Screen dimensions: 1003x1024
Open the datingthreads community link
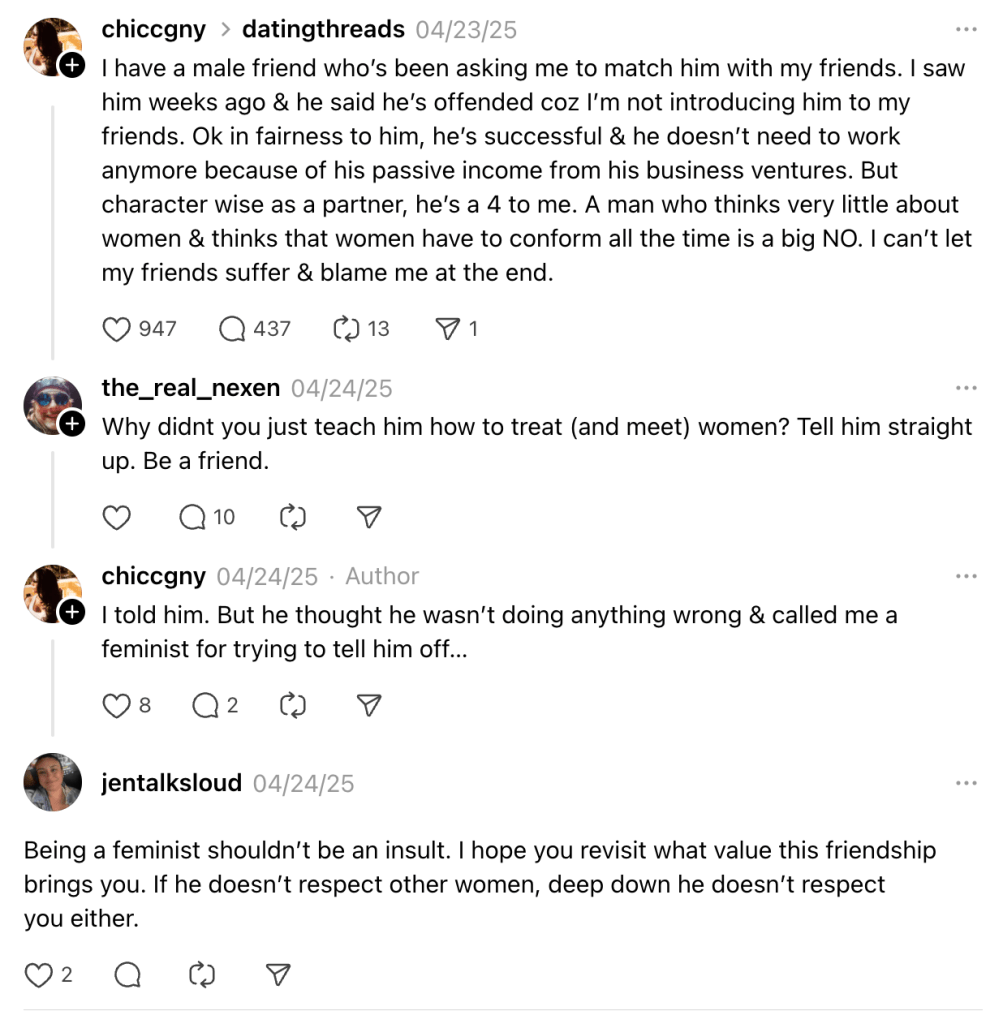click(x=323, y=30)
